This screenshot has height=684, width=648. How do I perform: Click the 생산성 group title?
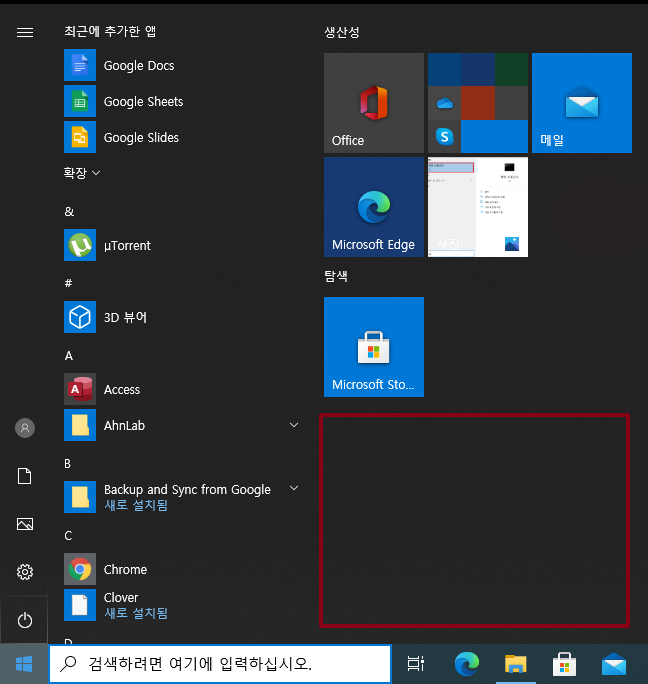click(x=342, y=32)
